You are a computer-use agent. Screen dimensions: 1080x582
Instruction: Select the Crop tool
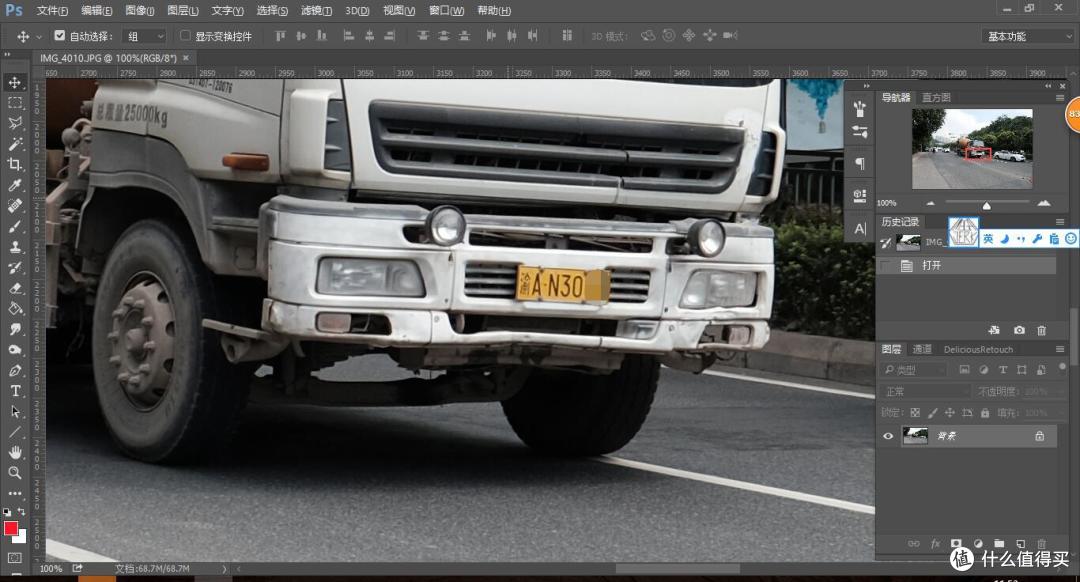(15, 165)
